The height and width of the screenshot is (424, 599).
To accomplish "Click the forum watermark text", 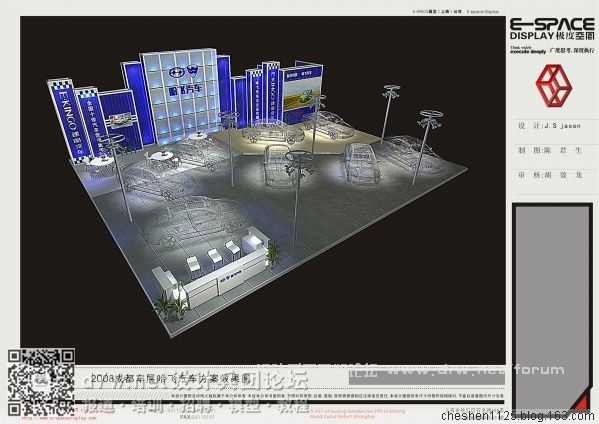I will 539,370.
